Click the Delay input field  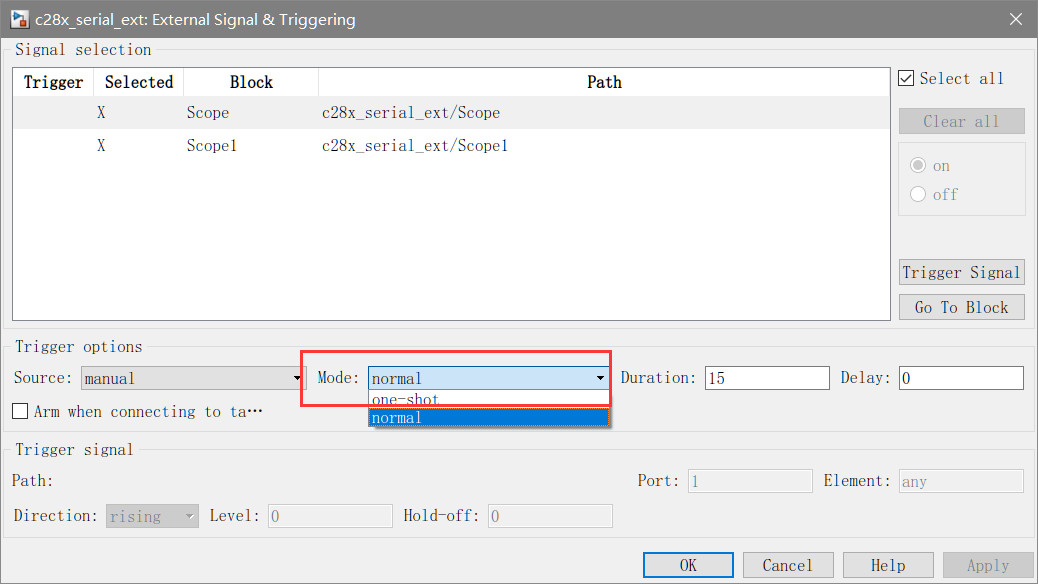tap(961, 378)
